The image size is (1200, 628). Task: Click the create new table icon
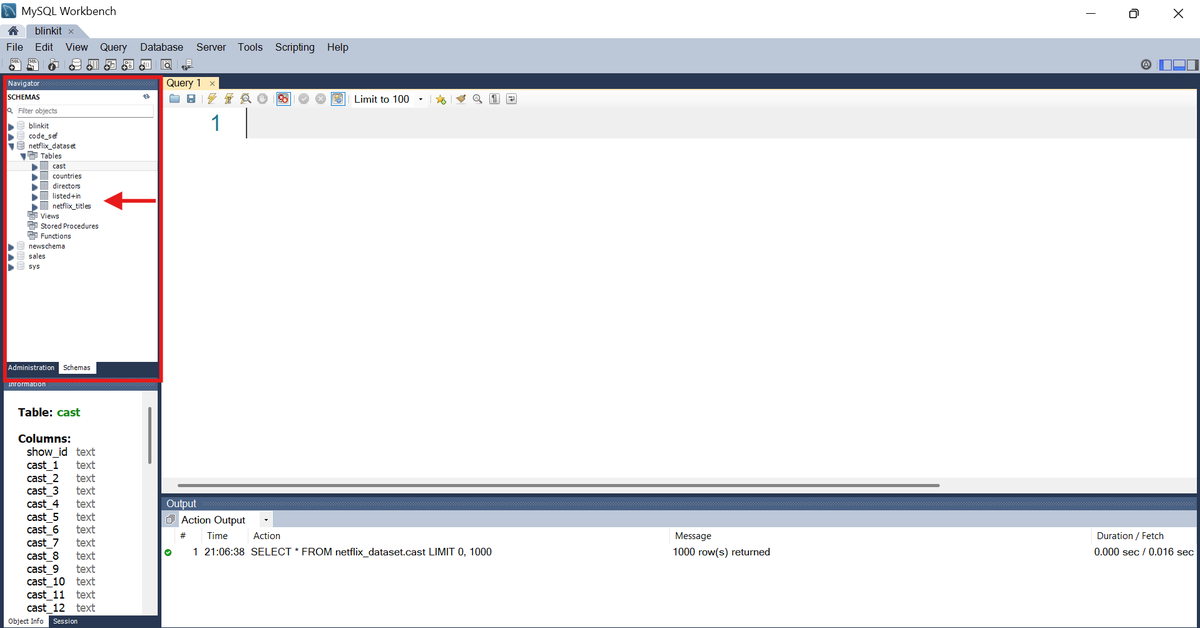click(92, 65)
